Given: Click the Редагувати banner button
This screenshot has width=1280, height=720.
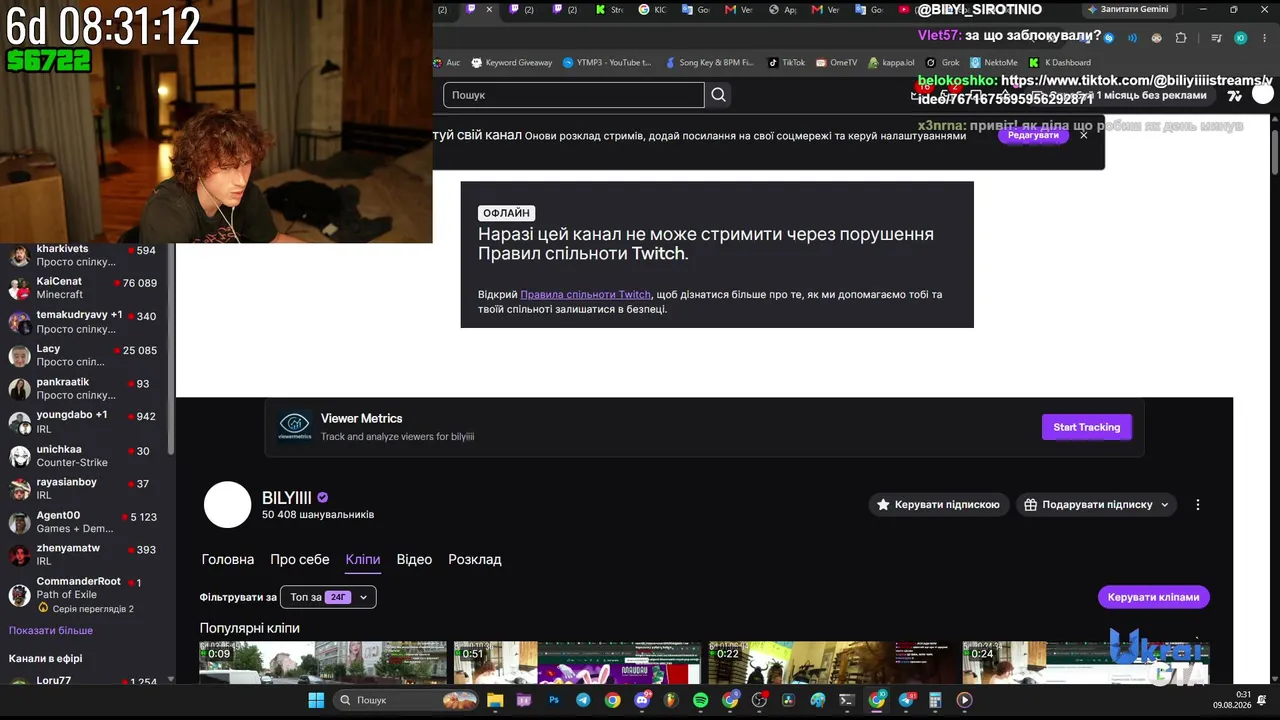Looking at the screenshot, I should click(x=1033, y=135).
